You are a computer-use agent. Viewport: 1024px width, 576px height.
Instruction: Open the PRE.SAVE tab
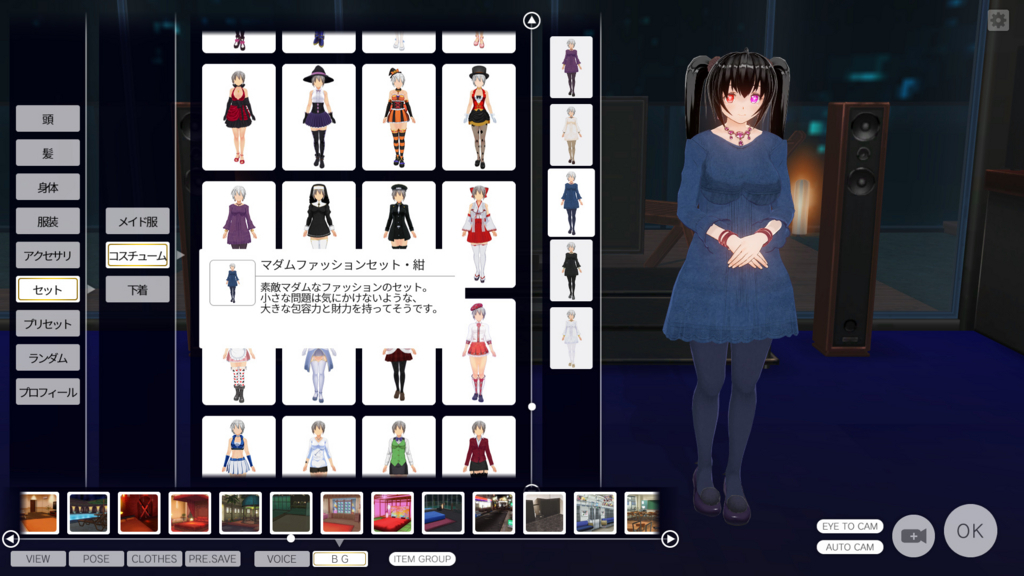[x=212, y=559]
